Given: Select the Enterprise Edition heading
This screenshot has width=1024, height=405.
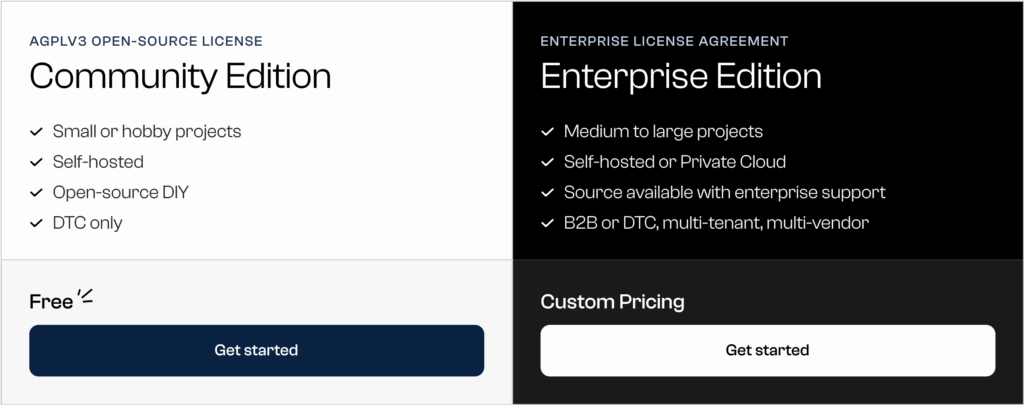Looking at the screenshot, I should coord(681,77).
